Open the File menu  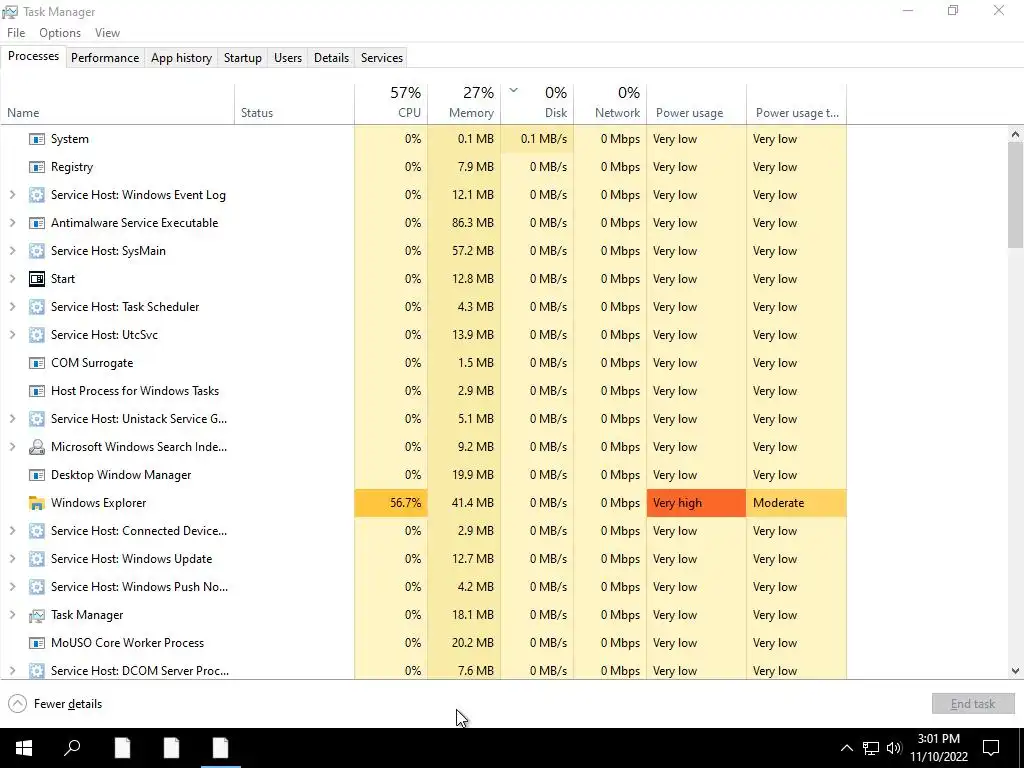[x=16, y=33]
